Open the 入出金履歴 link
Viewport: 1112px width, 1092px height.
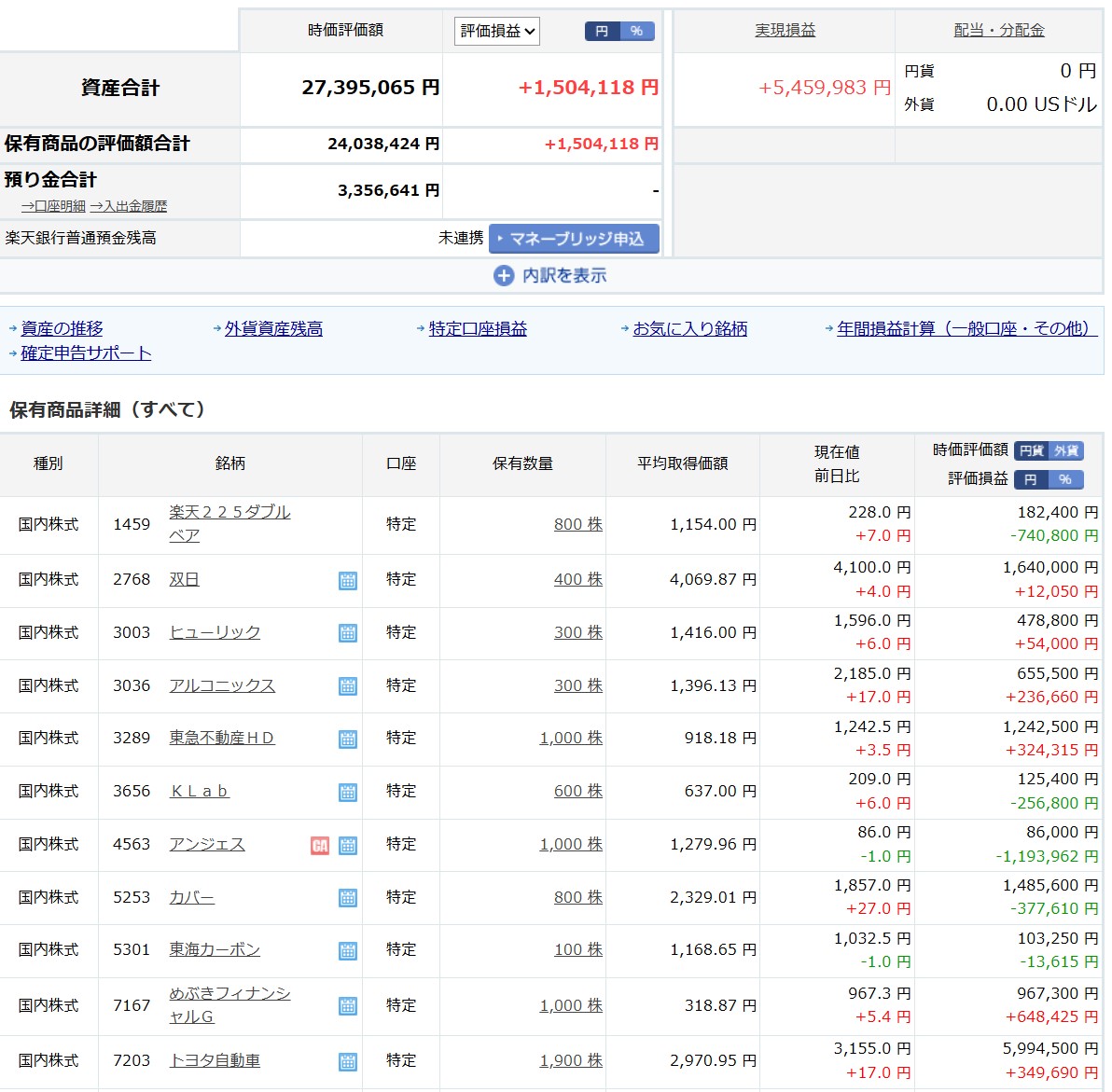click(x=129, y=207)
